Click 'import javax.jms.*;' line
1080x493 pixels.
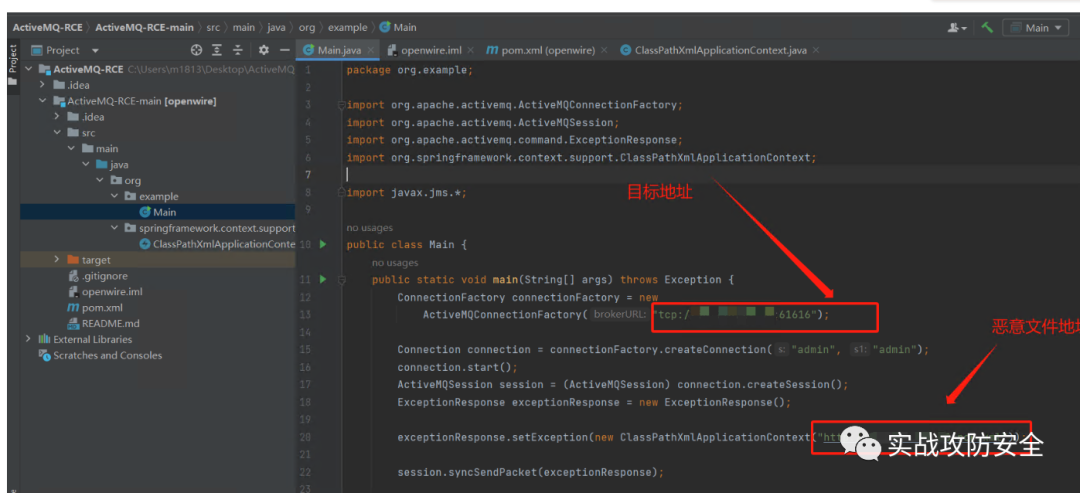tap(406, 193)
